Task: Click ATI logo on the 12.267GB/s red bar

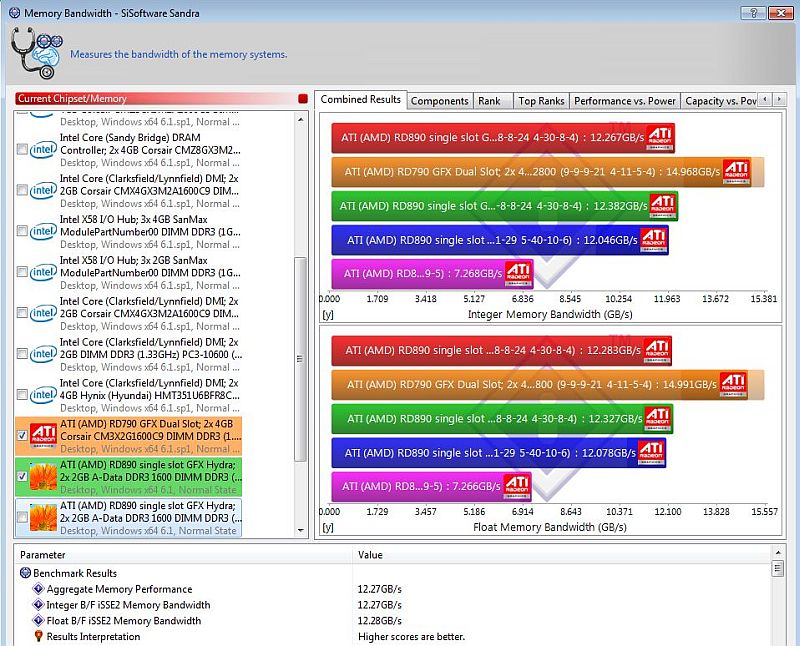Action: tap(660, 137)
